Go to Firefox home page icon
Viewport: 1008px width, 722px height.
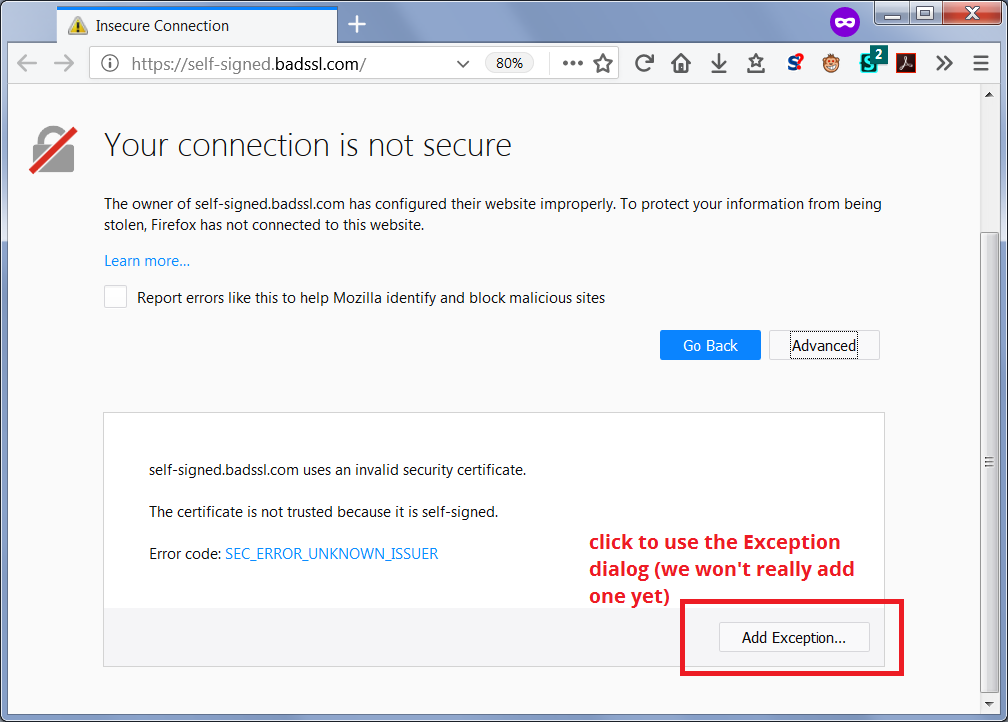(x=681, y=63)
